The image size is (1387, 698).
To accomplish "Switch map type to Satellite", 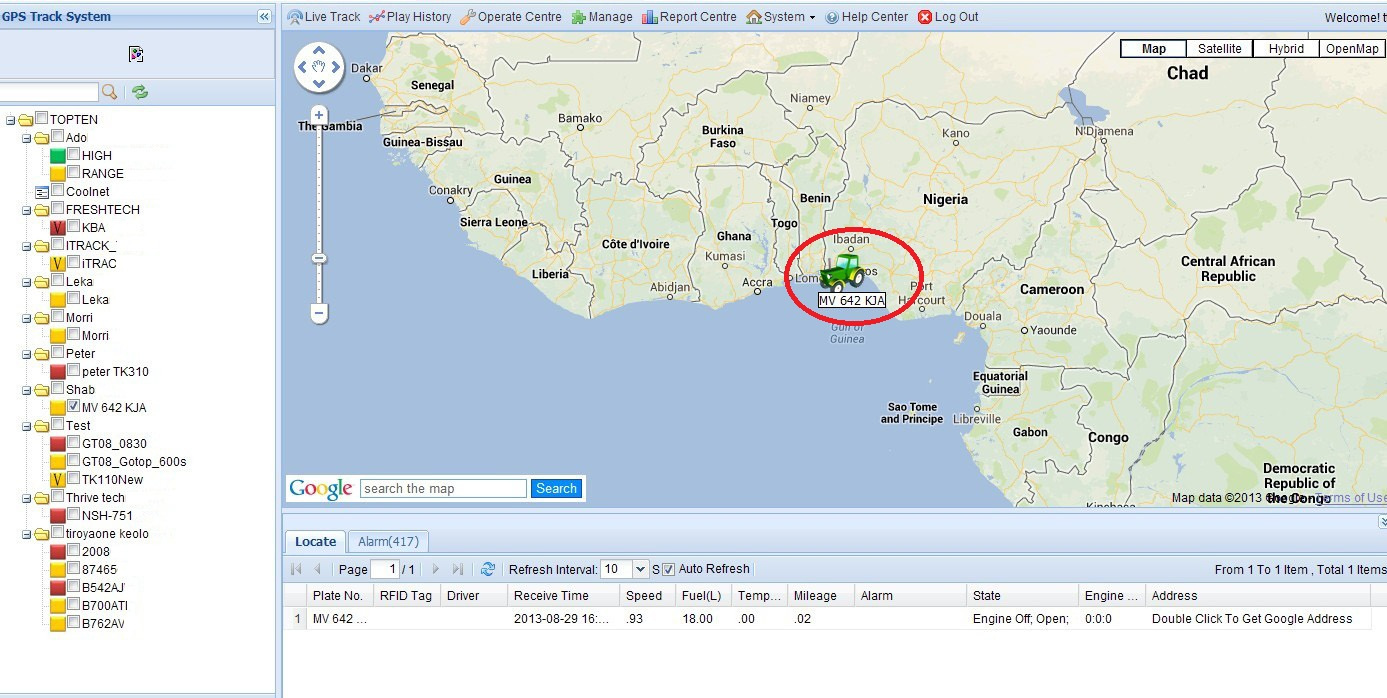I will [x=1219, y=49].
